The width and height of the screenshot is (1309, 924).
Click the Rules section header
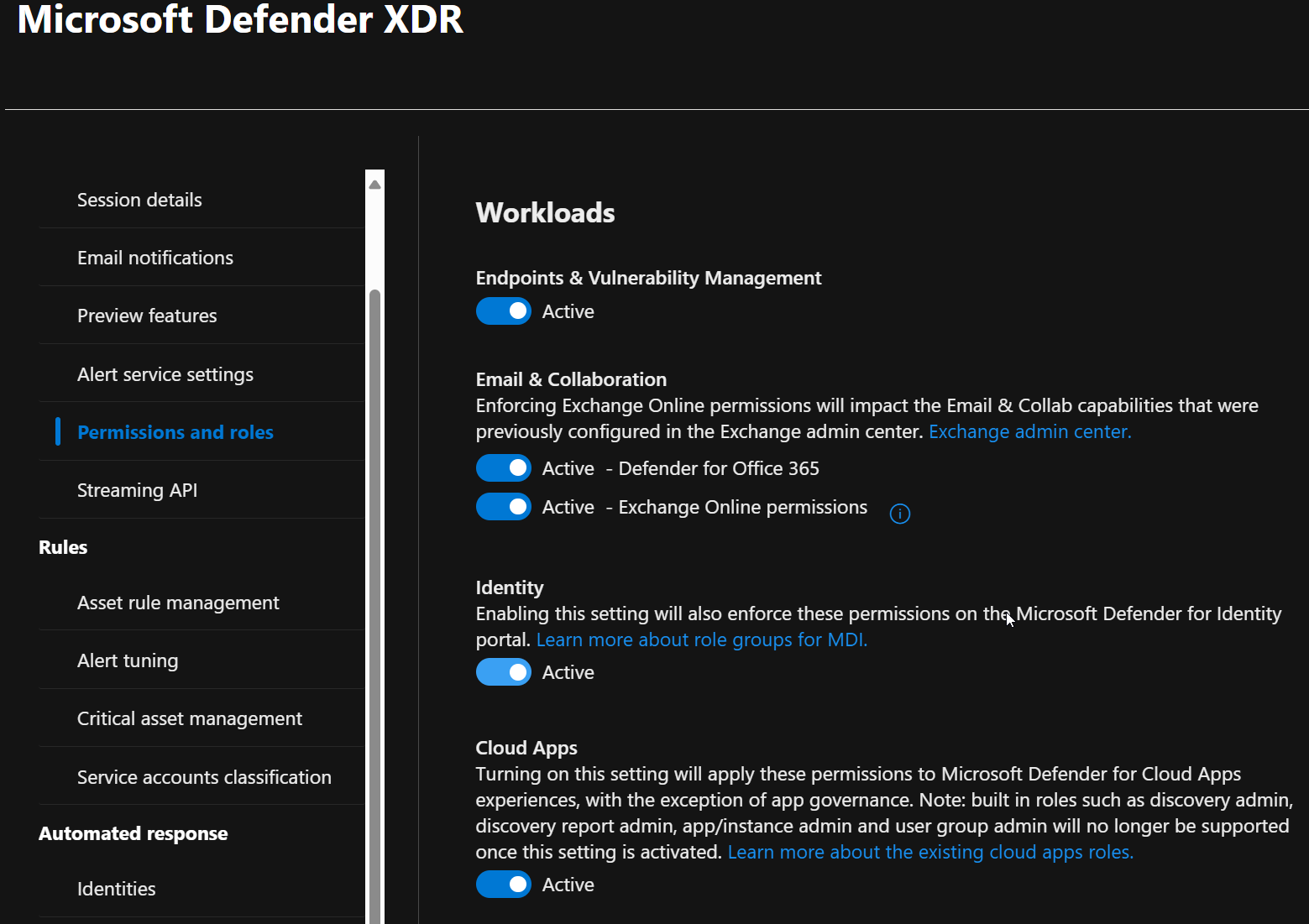63,547
